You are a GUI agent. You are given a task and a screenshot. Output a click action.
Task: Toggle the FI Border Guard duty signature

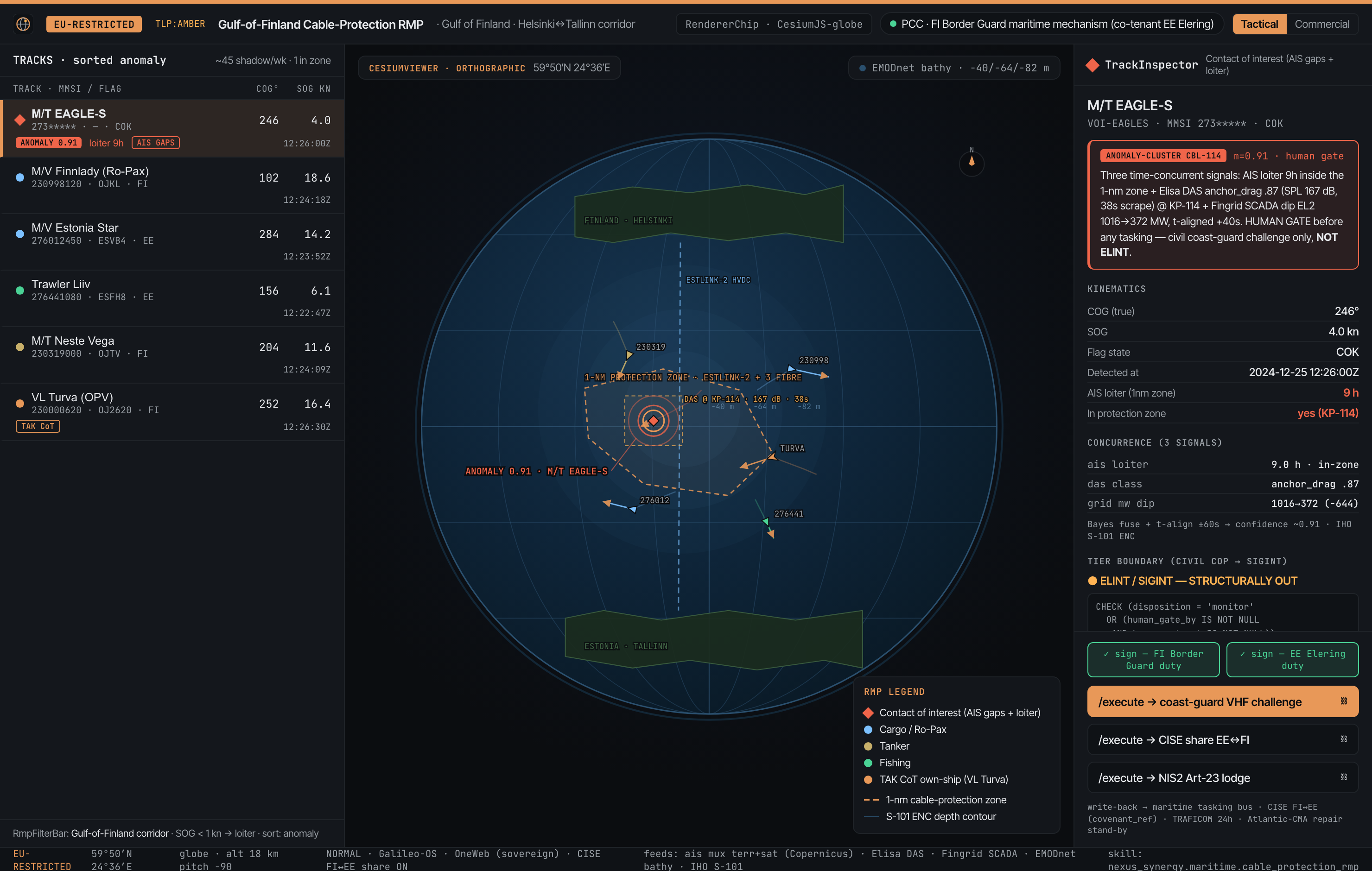click(x=1153, y=660)
